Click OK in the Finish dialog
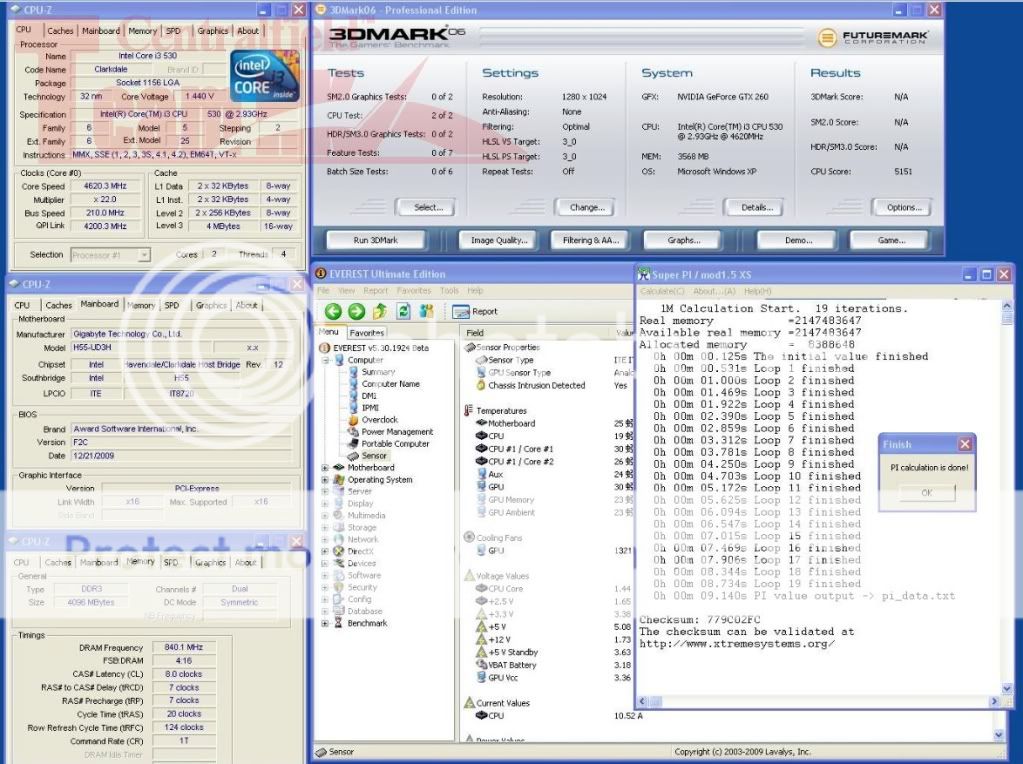The image size is (1023, 764). click(925, 493)
